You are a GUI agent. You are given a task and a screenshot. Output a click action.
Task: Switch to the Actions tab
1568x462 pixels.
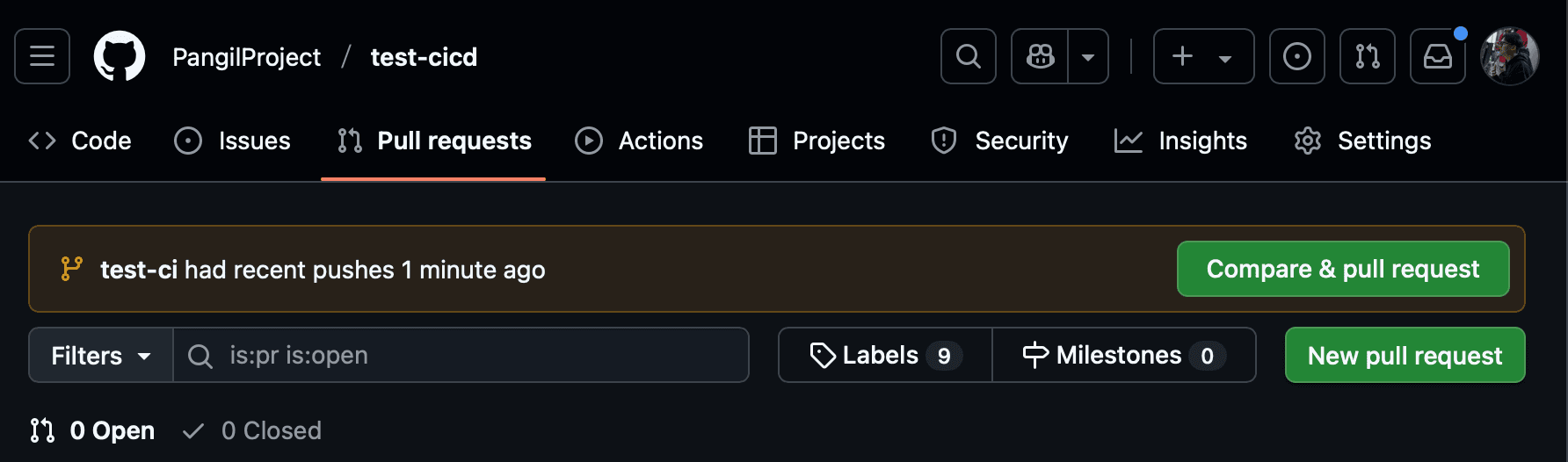639,141
